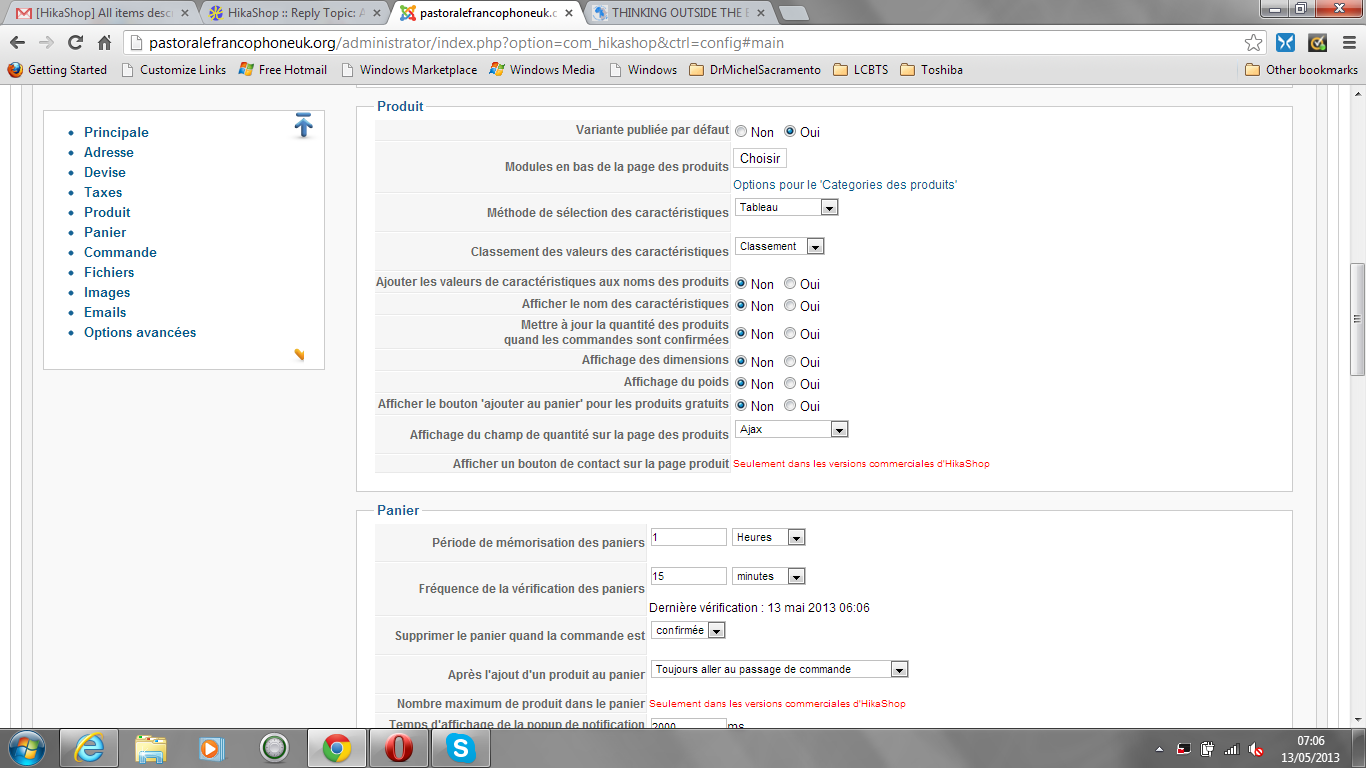Open the Ajax quantity field display dropdown
This screenshot has width=1366, height=768.
(x=791, y=429)
